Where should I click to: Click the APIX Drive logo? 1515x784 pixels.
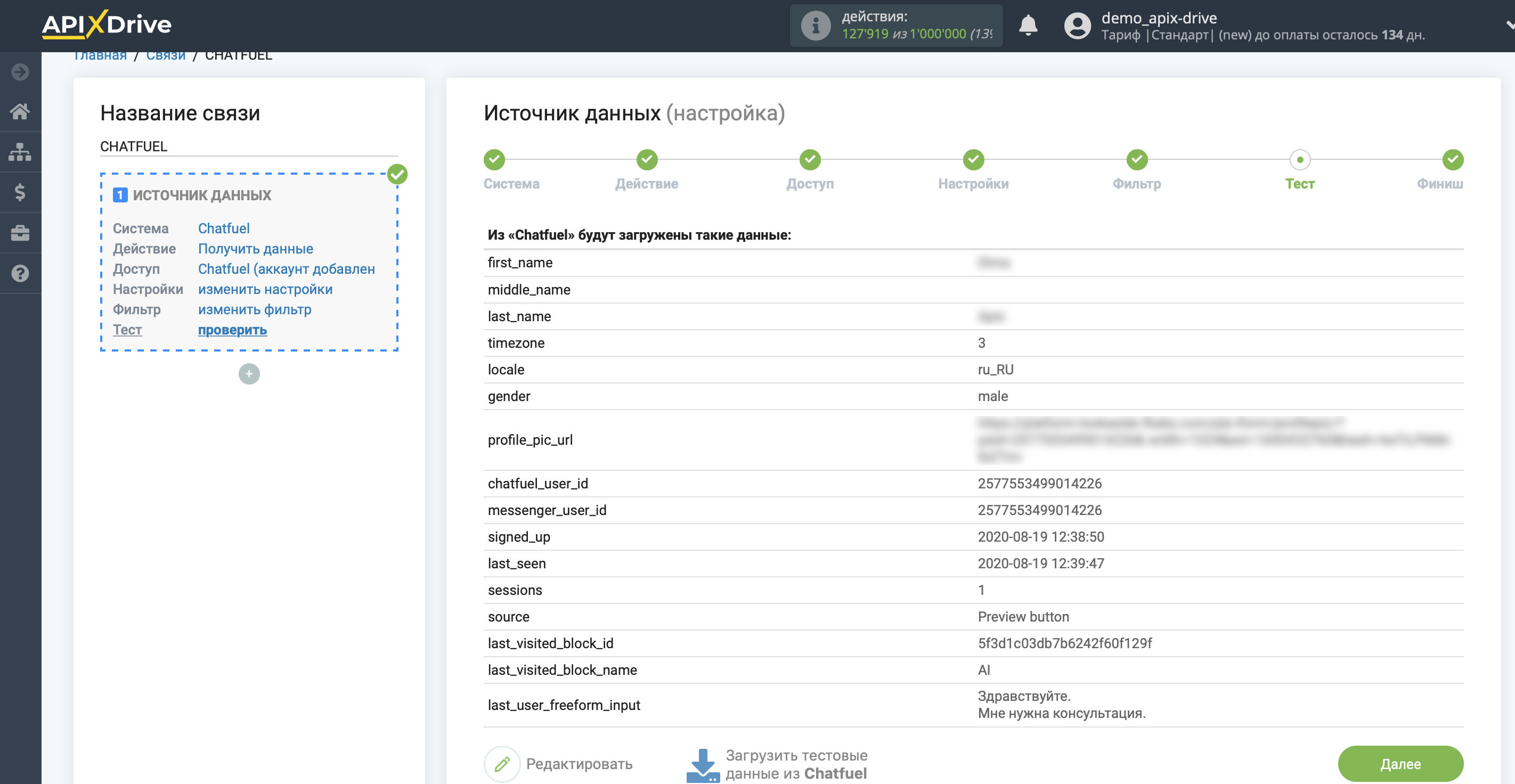pyautogui.click(x=107, y=24)
